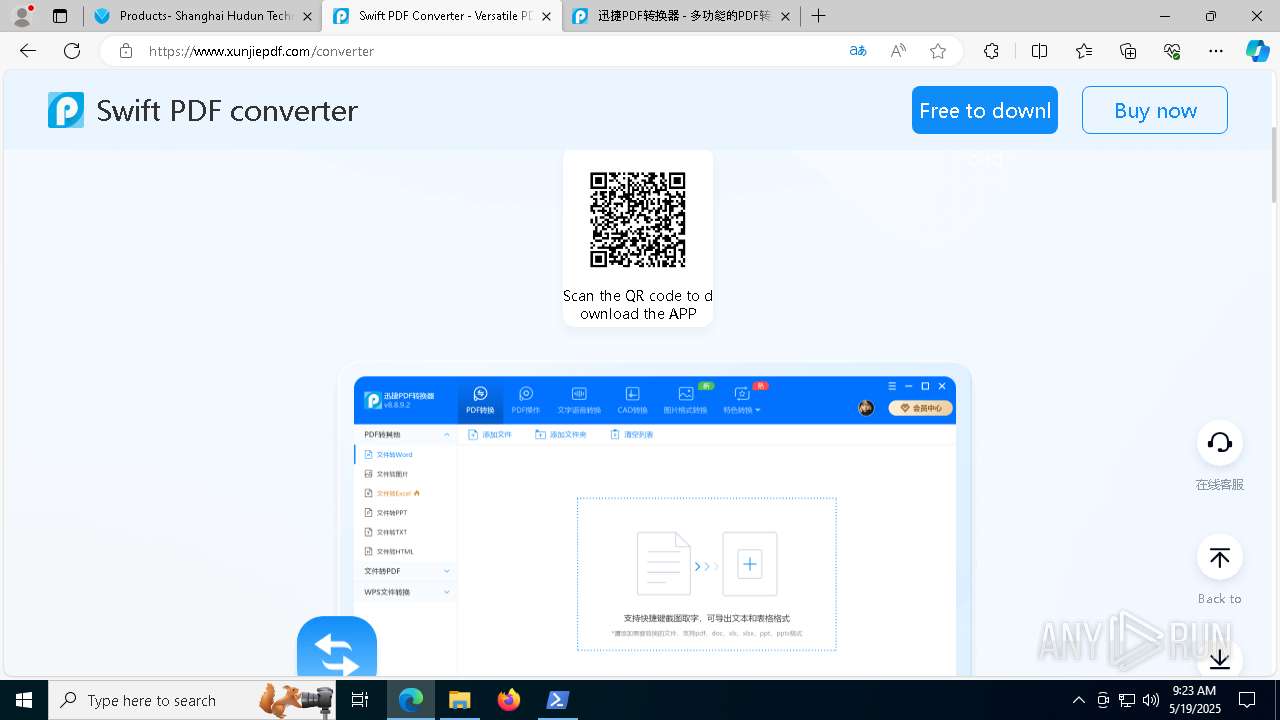Click 添加文件 button

pos(490,435)
